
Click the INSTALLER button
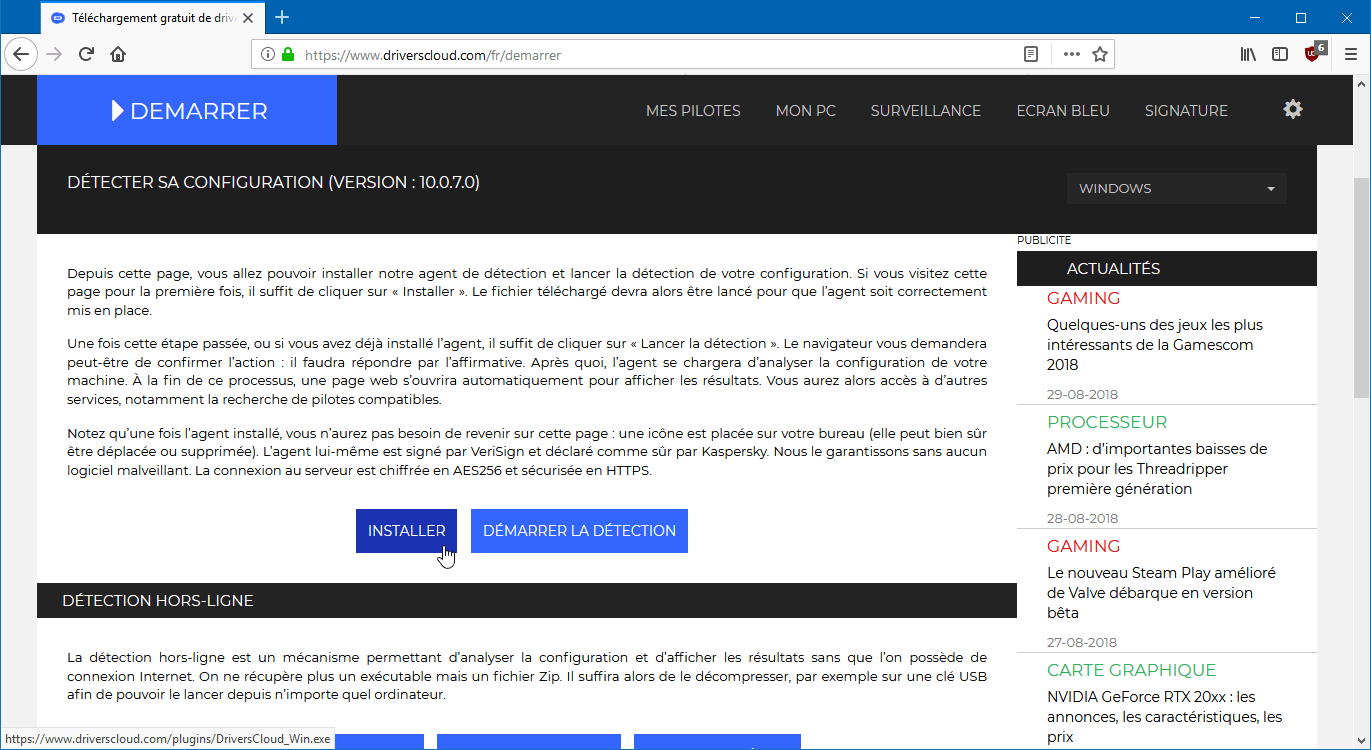pyautogui.click(x=406, y=531)
